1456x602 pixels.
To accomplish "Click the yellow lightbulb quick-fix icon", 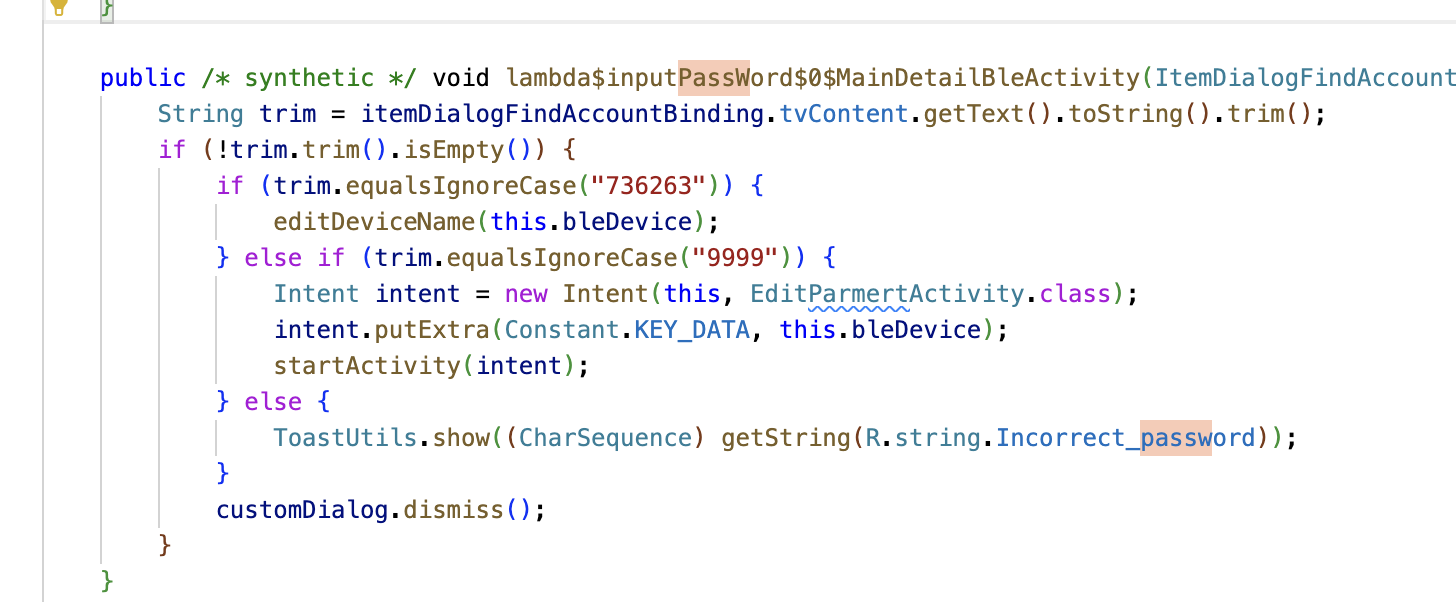I will click(59, 6).
